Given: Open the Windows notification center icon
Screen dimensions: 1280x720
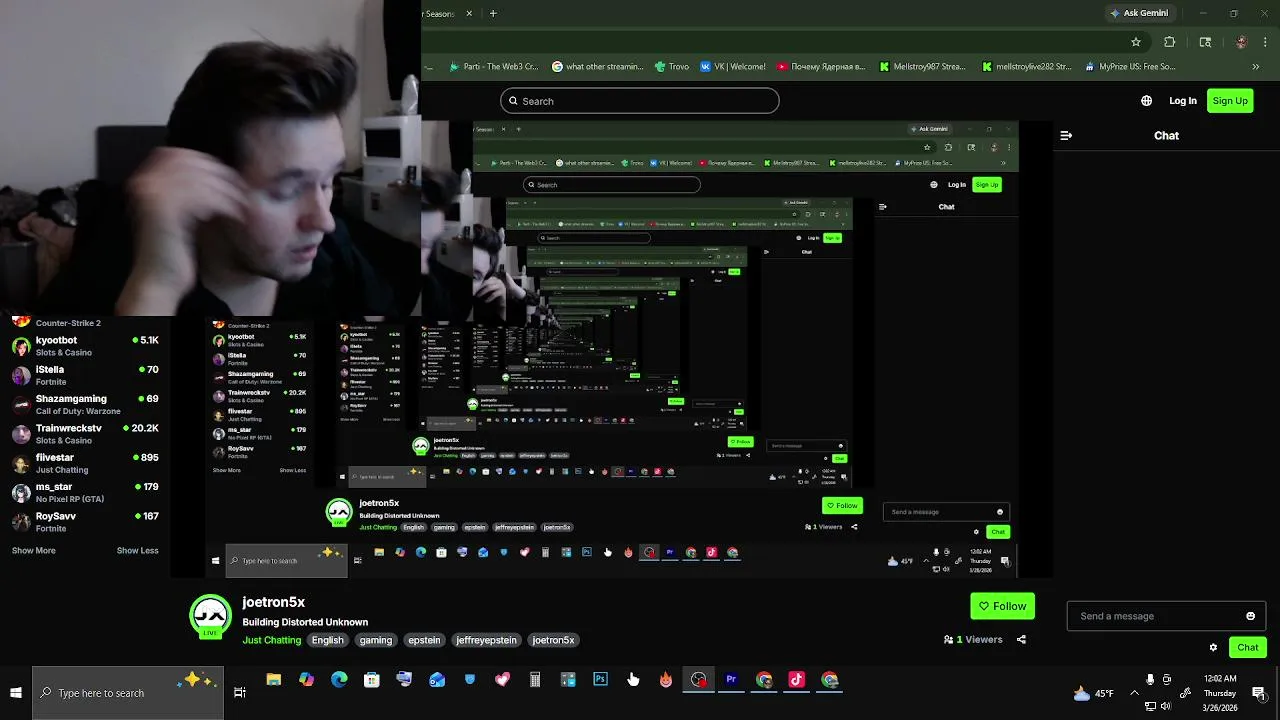Looking at the screenshot, I should pos(1259,693).
